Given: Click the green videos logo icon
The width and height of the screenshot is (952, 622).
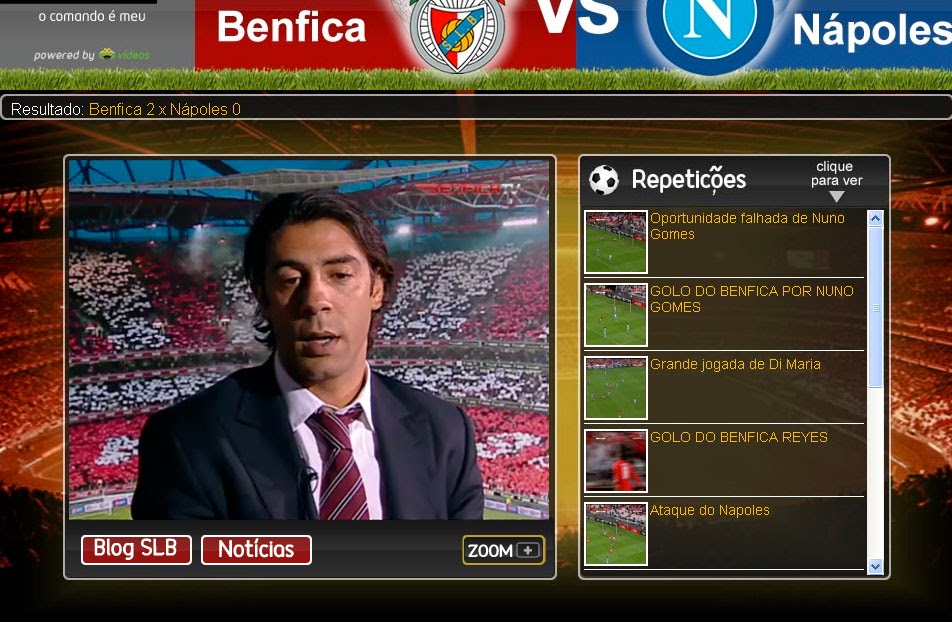Looking at the screenshot, I should click(107, 54).
